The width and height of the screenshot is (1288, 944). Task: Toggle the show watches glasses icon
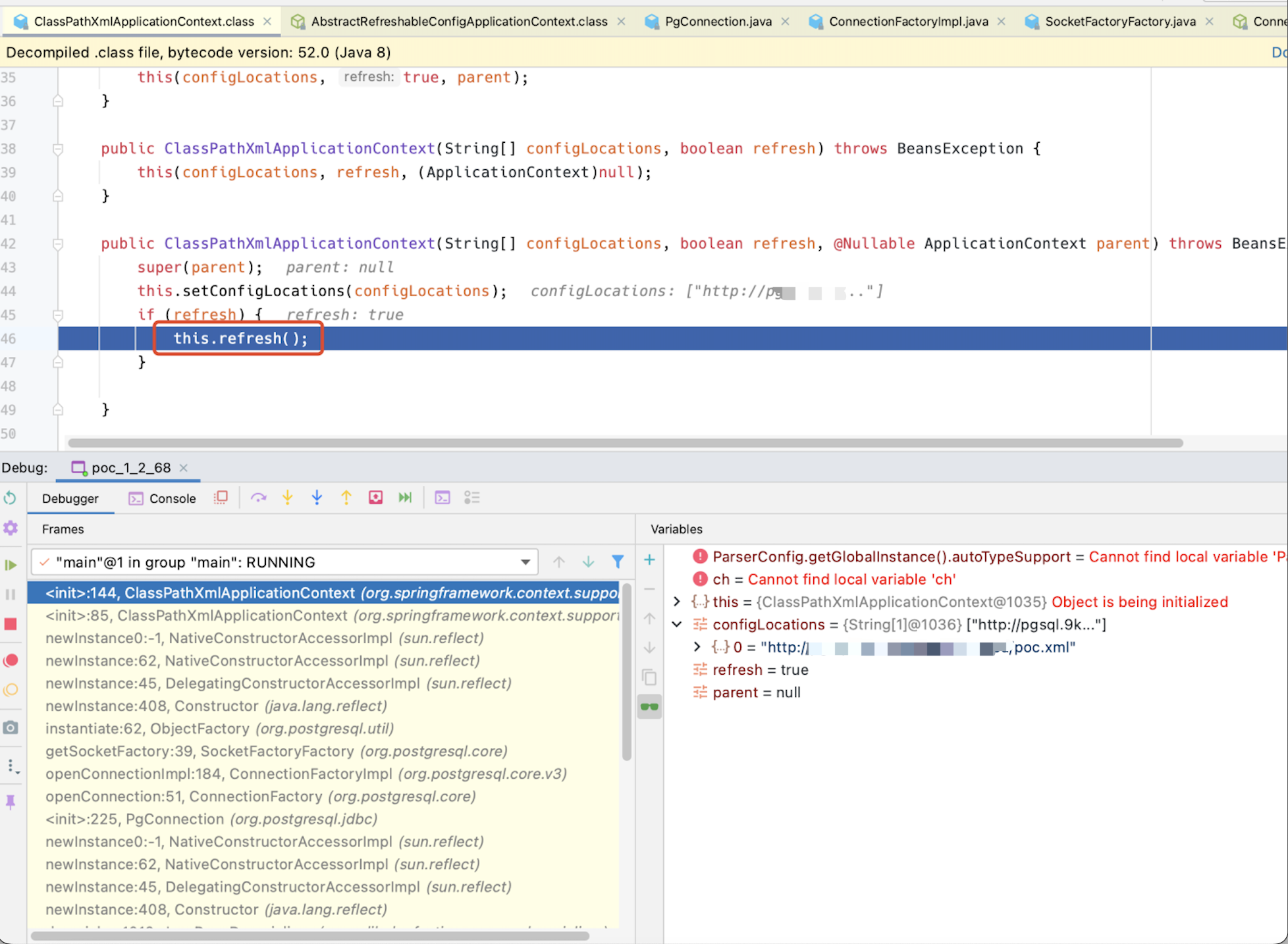(x=649, y=707)
